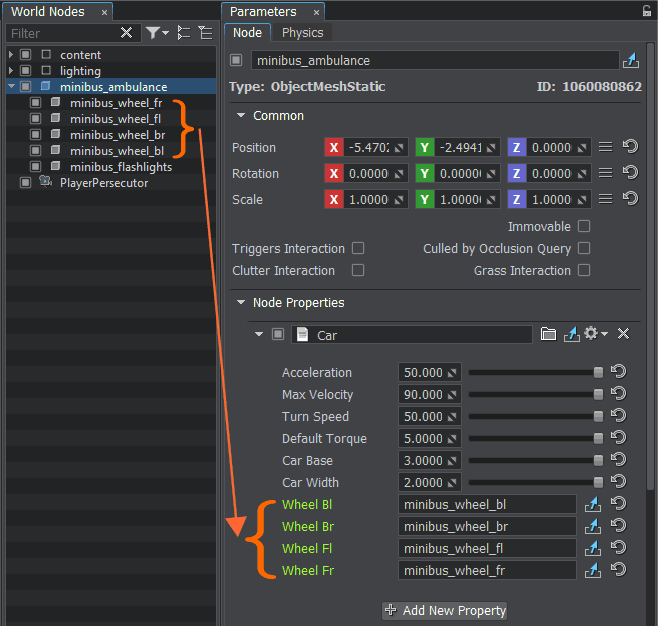
Task: Switch to the Physics tab
Action: [x=302, y=33]
